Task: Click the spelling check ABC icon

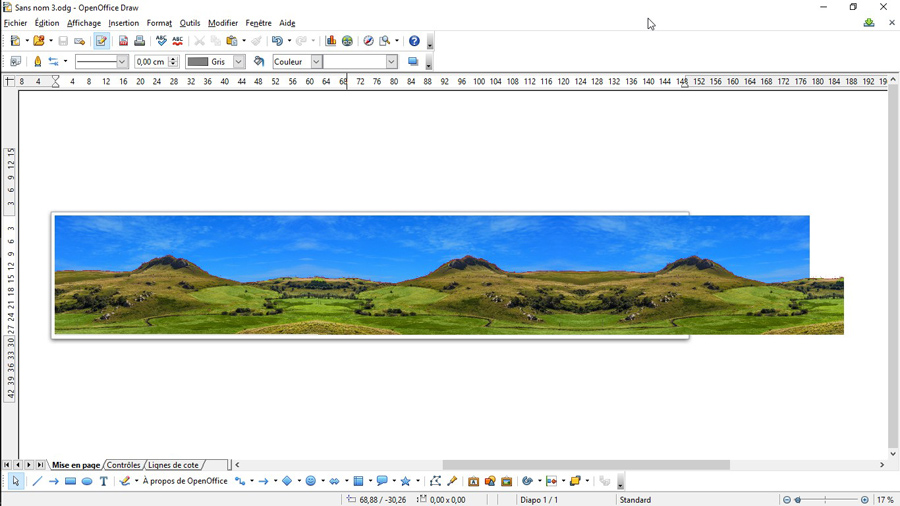Action: (x=161, y=41)
